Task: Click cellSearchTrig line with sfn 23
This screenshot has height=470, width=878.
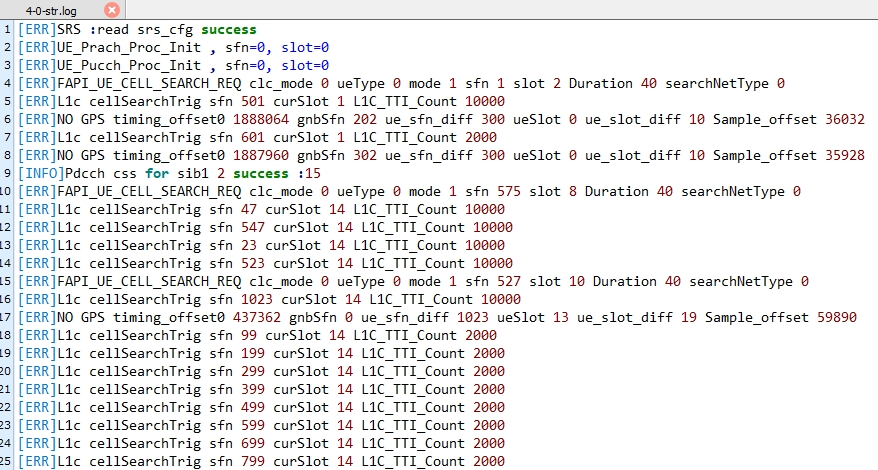Action: pyautogui.click(x=261, y=245)
